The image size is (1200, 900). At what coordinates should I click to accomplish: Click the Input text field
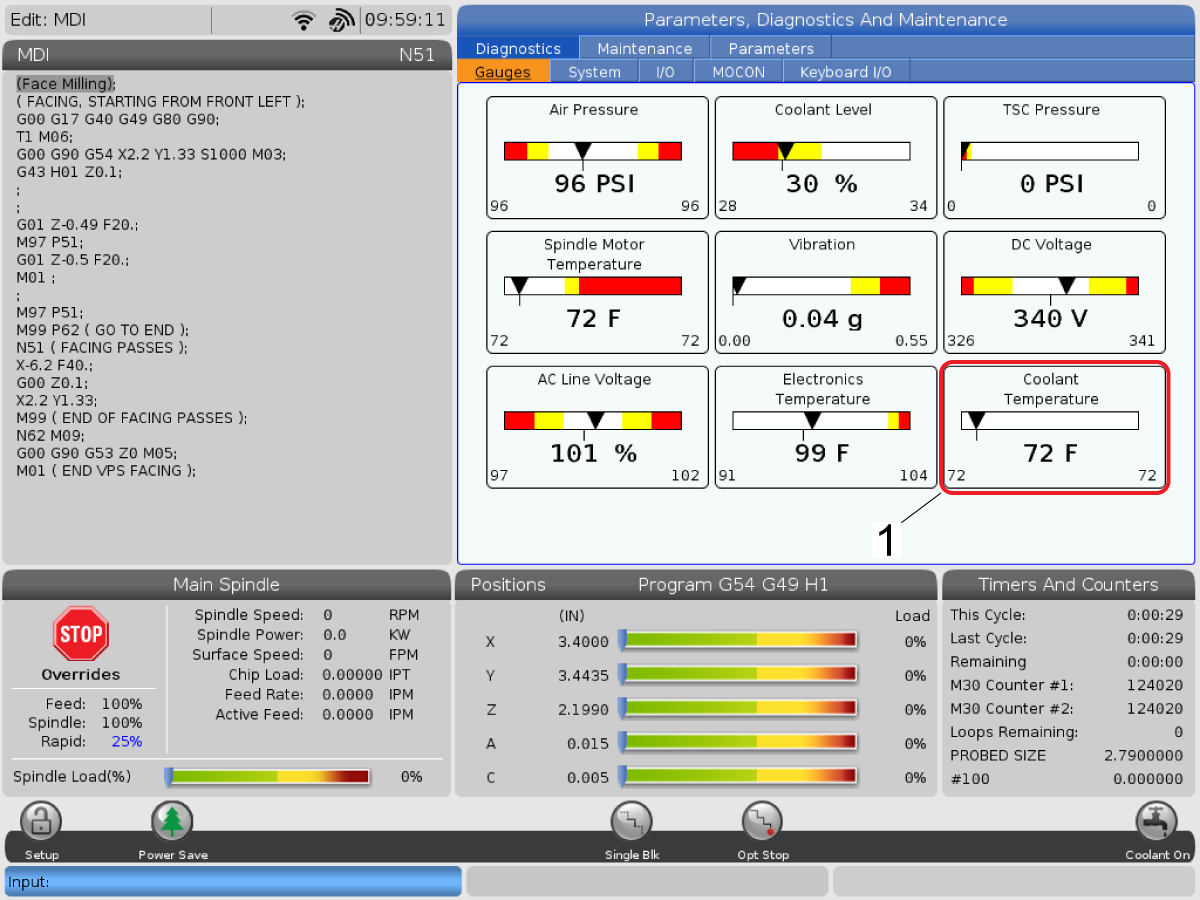pos(233,881)
